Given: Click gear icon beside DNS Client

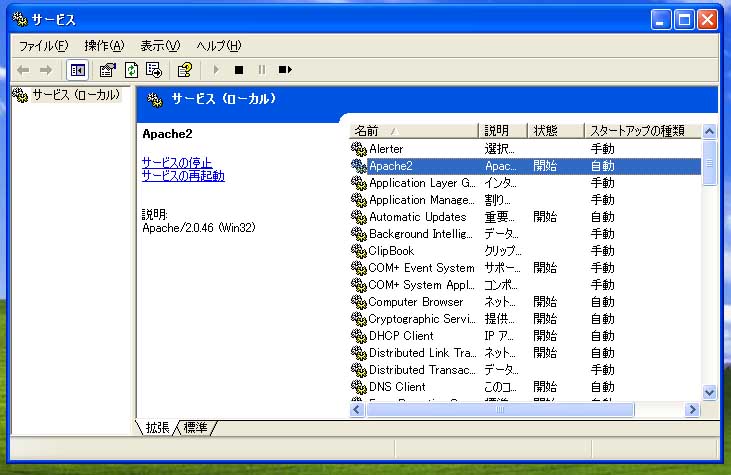Looking at the screenshot, I should [359, 387].
